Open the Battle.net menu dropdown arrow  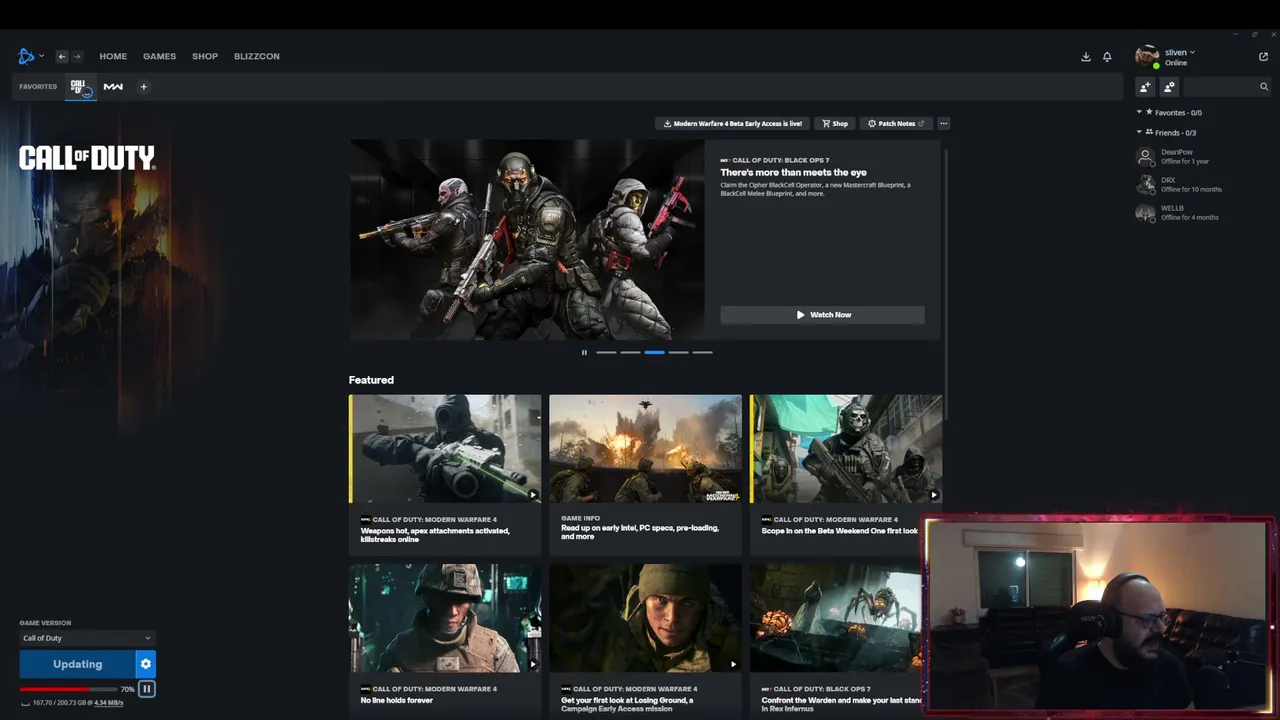[x=41, y=56]
